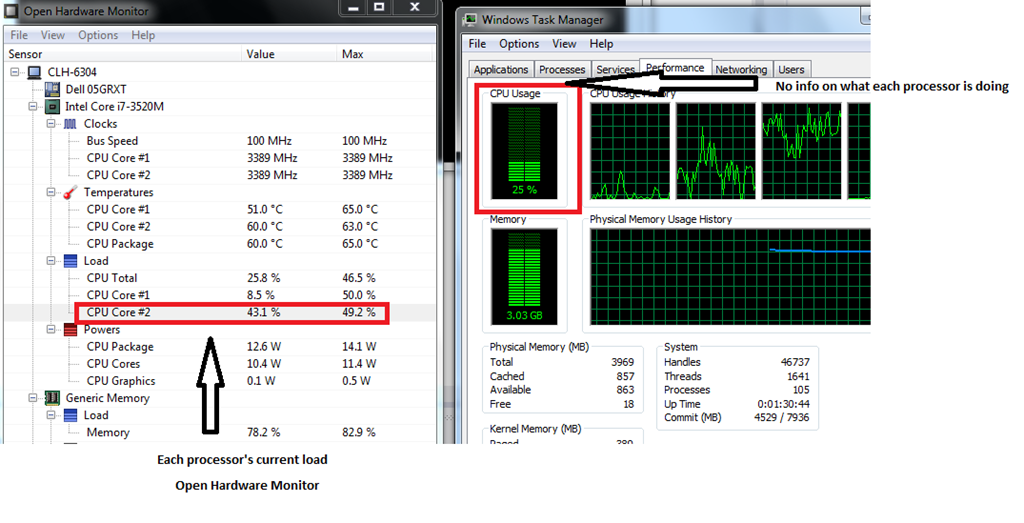
Task: Click the 0:01:30:44 Up Time value
Action: 784,404
